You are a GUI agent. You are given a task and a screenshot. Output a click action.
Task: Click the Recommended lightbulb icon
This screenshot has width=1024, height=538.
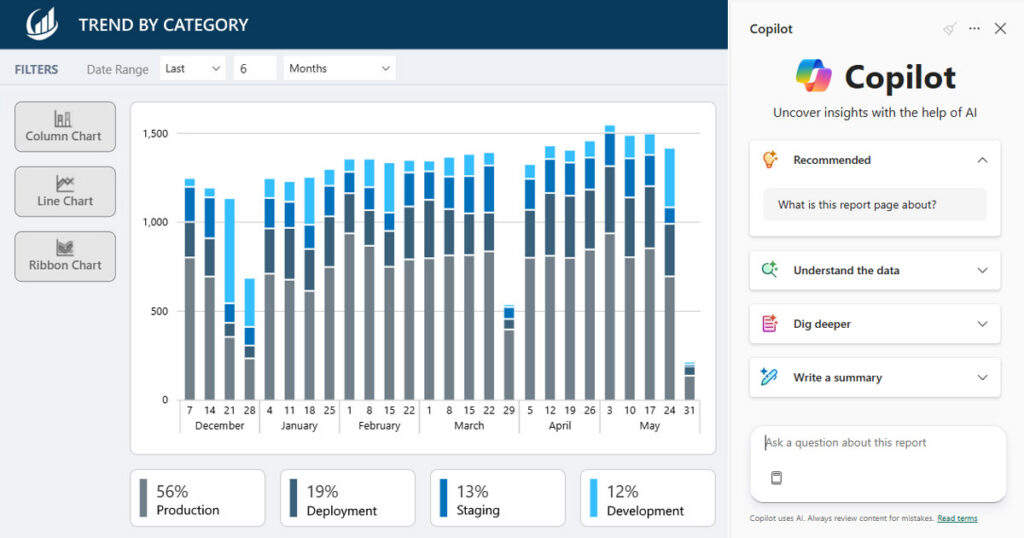click(x=770, y=159)
